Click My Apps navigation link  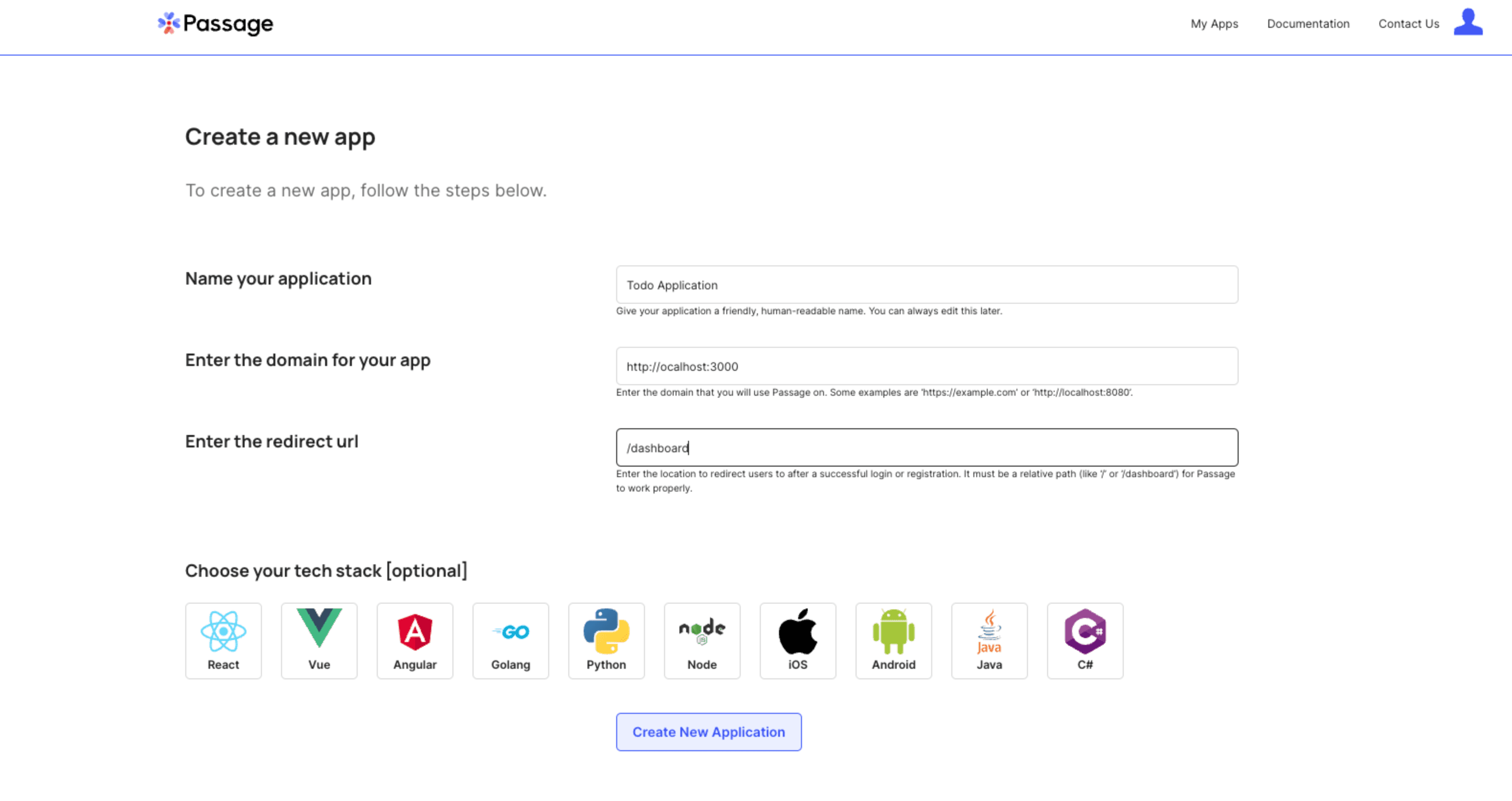pos(1213,23)
